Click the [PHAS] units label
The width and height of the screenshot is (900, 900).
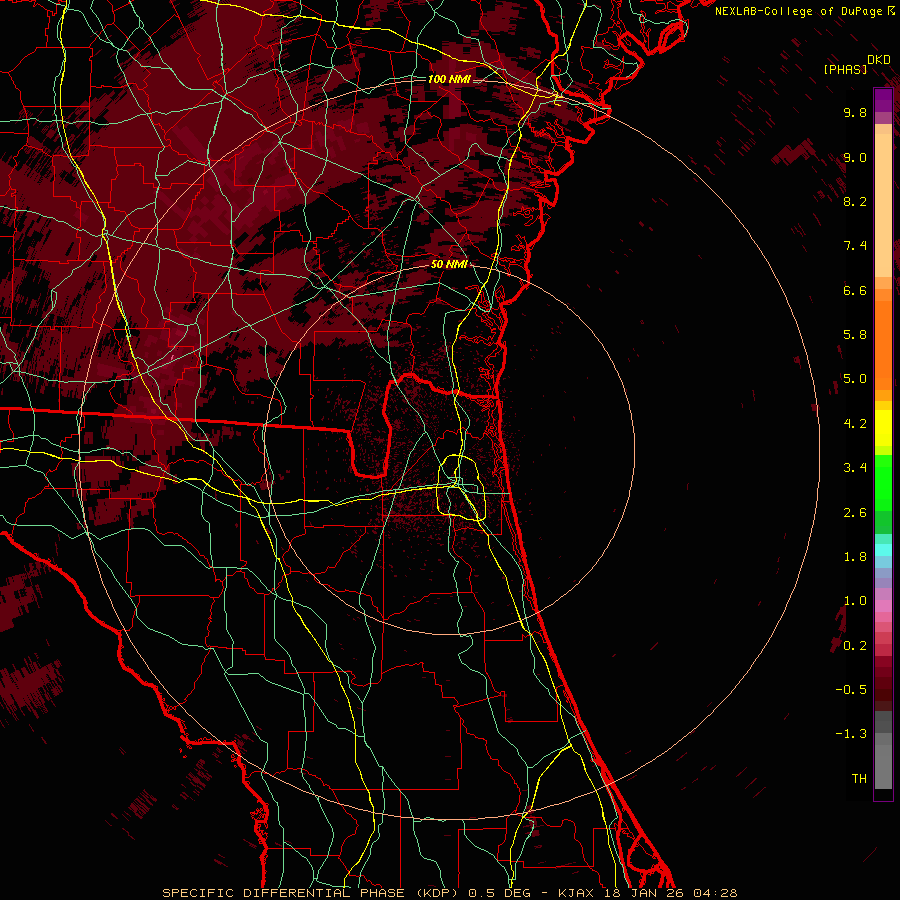pyautogui.click(x=845, y=69)
